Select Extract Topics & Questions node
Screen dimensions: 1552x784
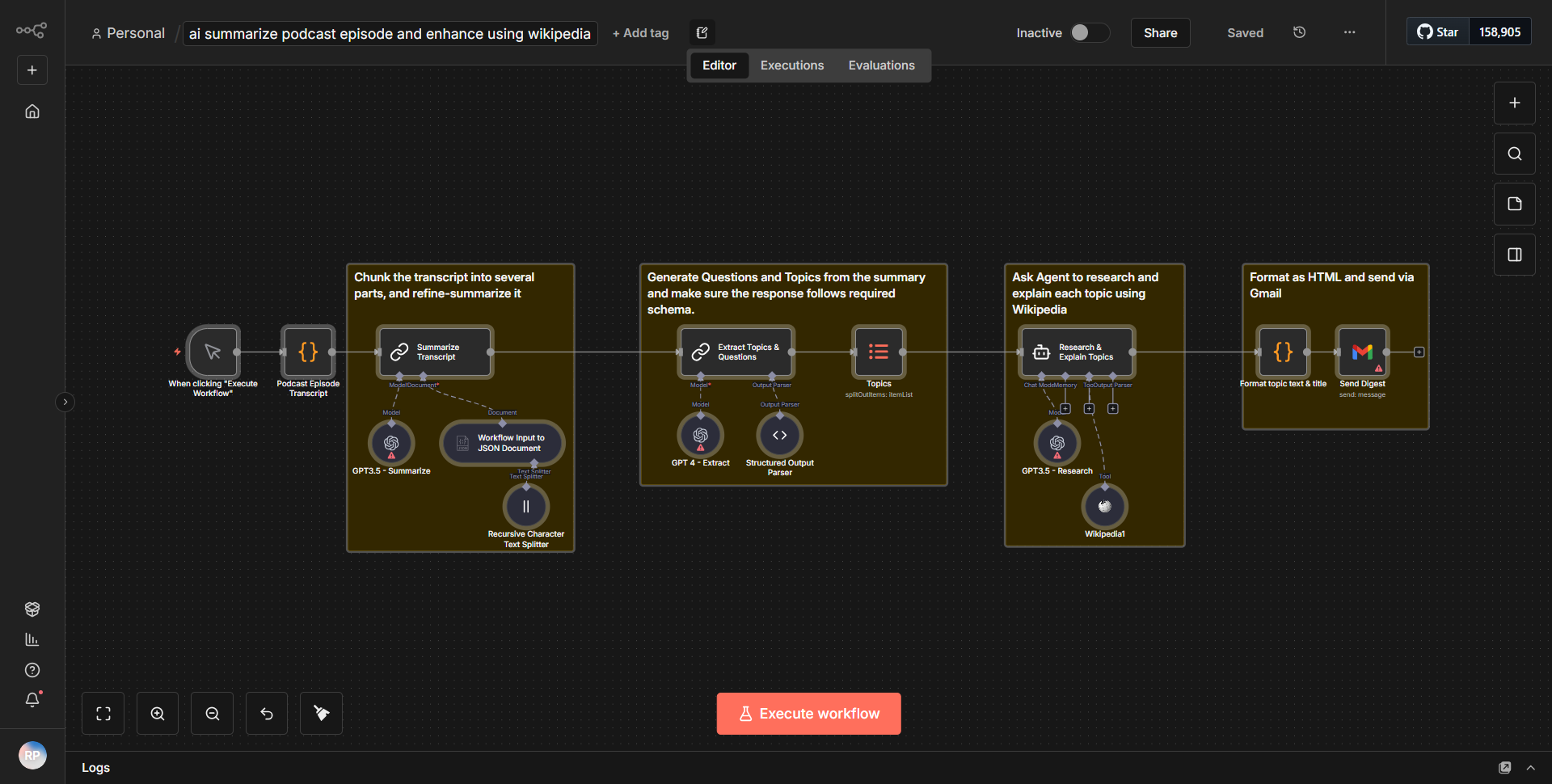pos(736,352)
